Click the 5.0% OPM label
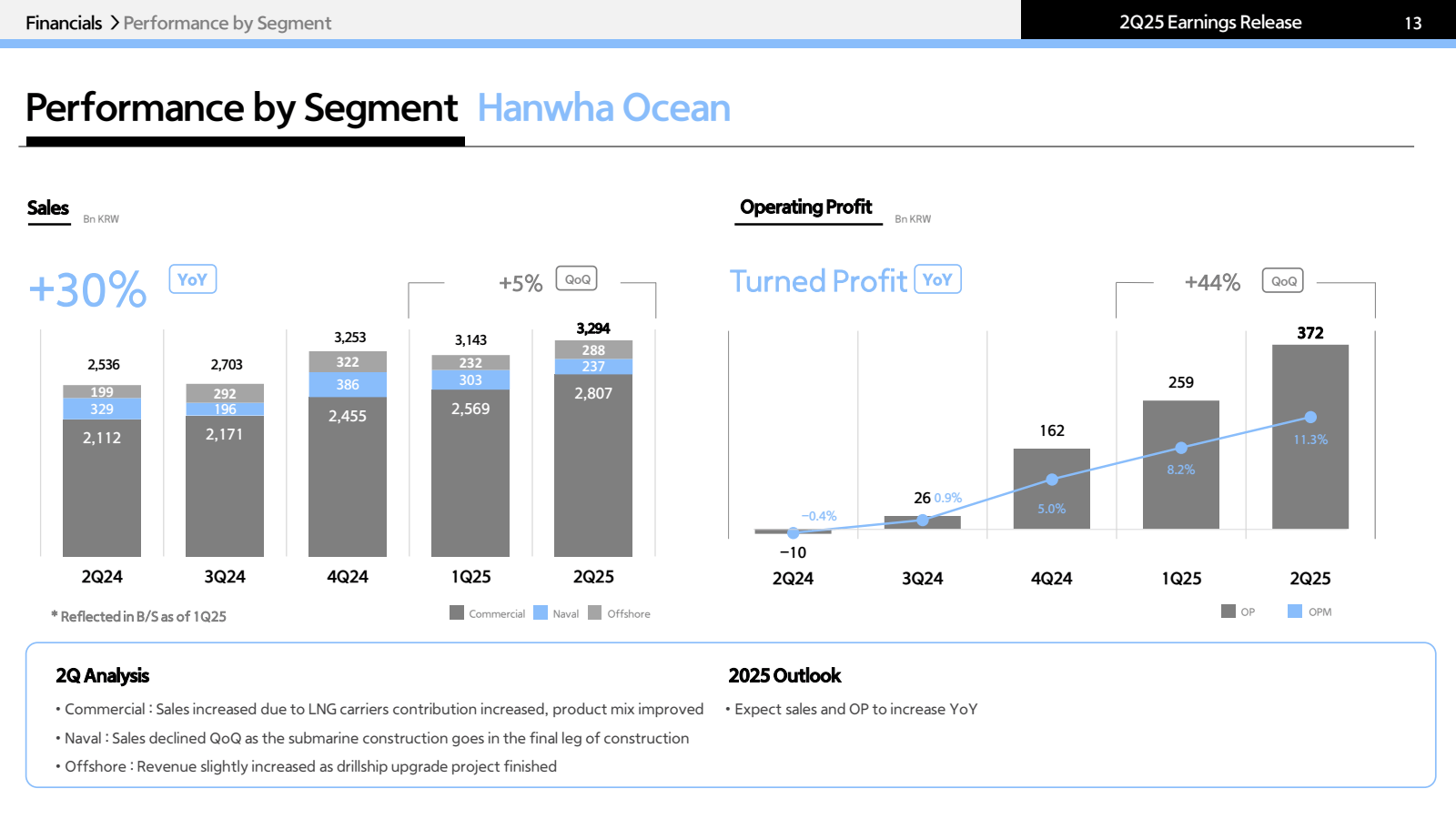 tap(1052, 509)
